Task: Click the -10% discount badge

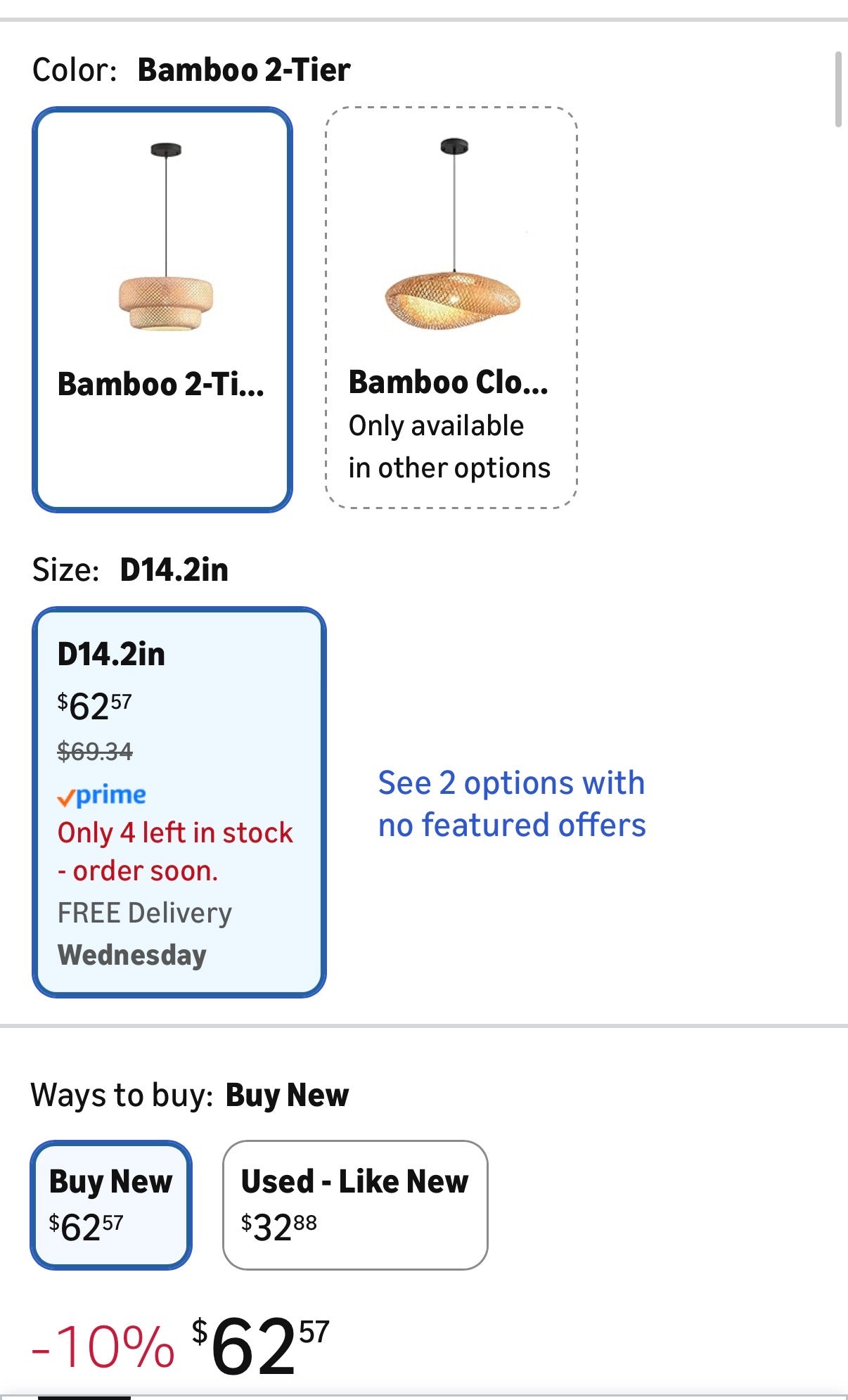Action: [103, 1347]
